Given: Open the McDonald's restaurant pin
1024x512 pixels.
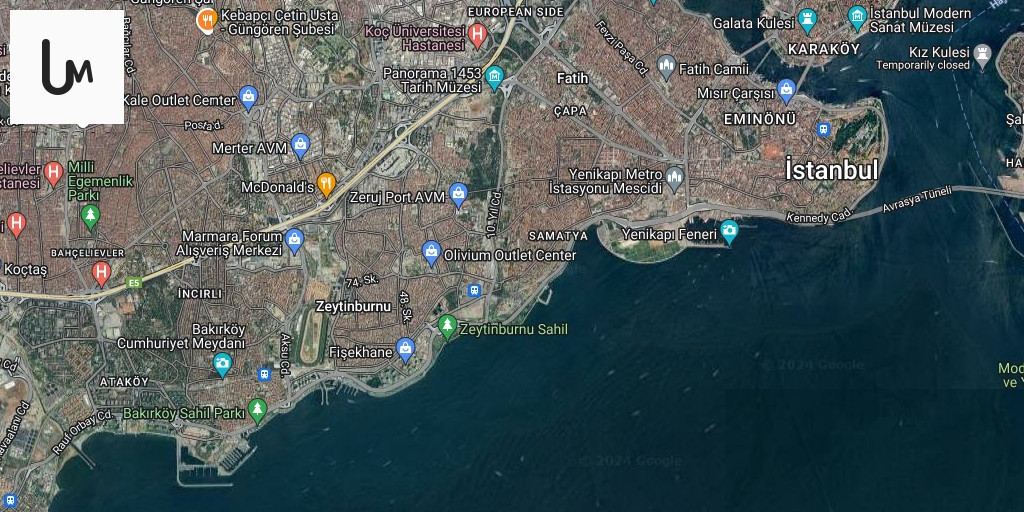Looking at the screenshot, I should [x=326, y=185].
